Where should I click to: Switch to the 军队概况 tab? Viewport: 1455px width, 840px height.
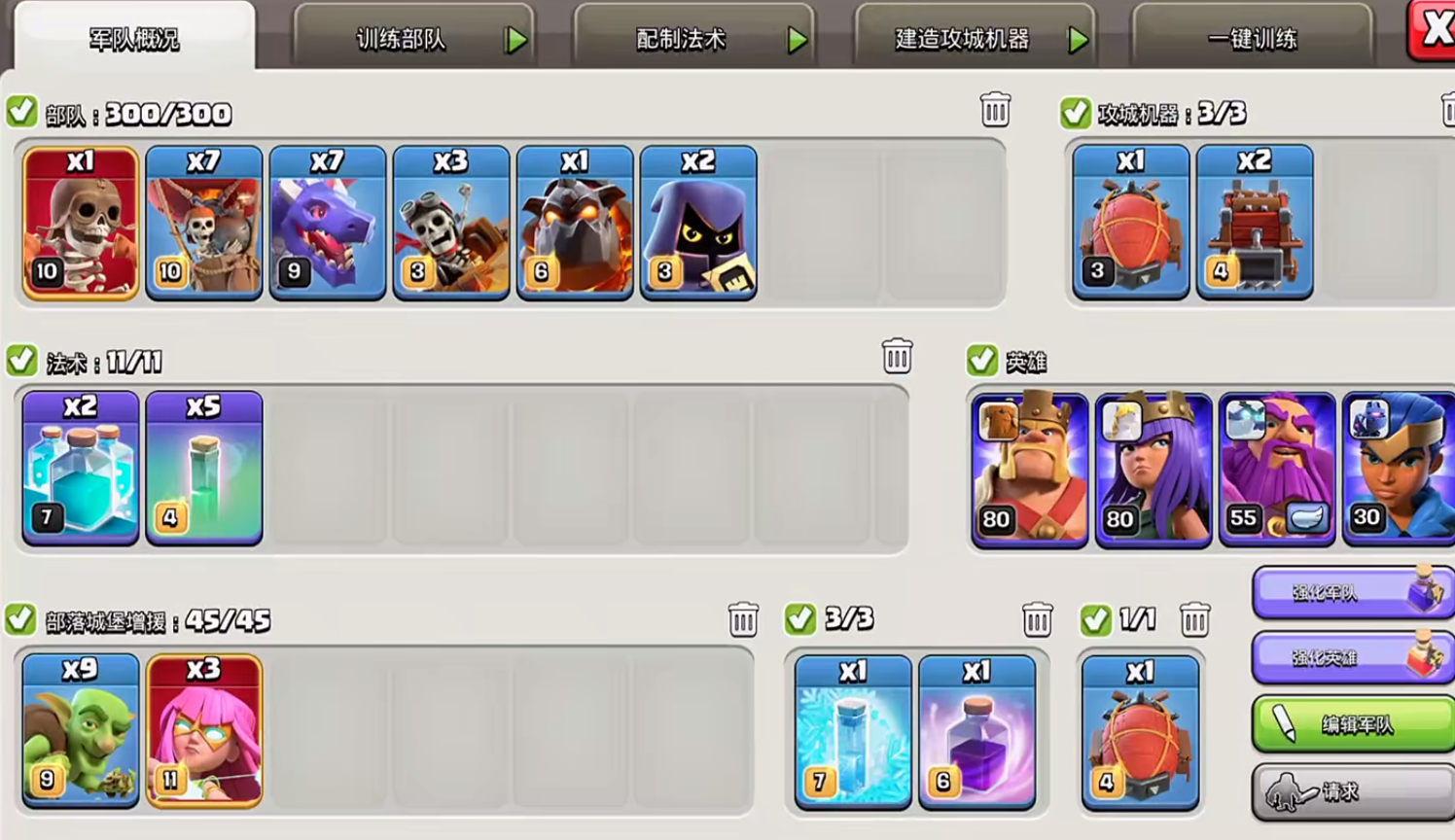[x=134, y=37]
